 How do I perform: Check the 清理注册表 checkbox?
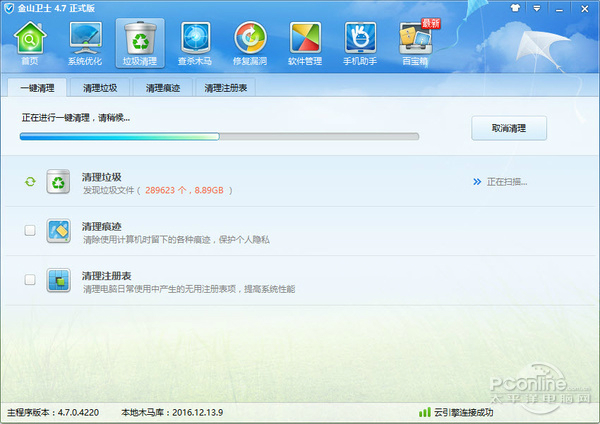(30, 279)
